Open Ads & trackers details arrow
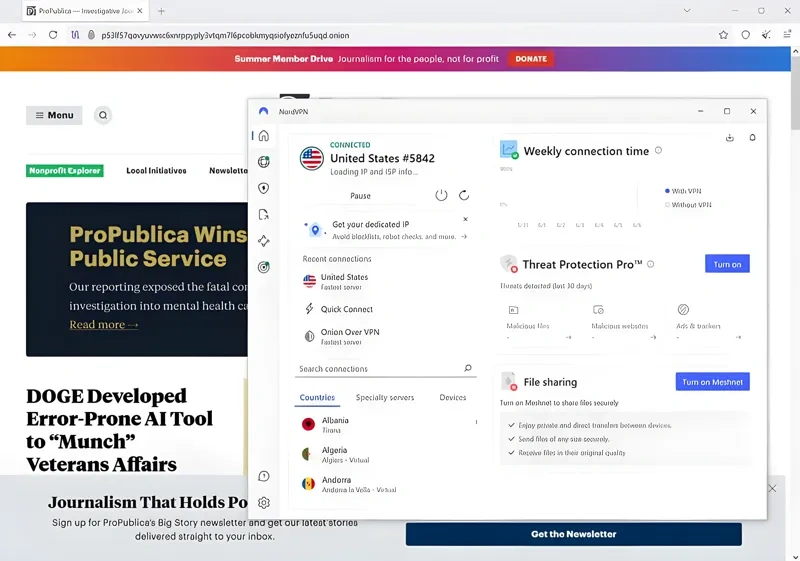 click(x=738, y=337)
